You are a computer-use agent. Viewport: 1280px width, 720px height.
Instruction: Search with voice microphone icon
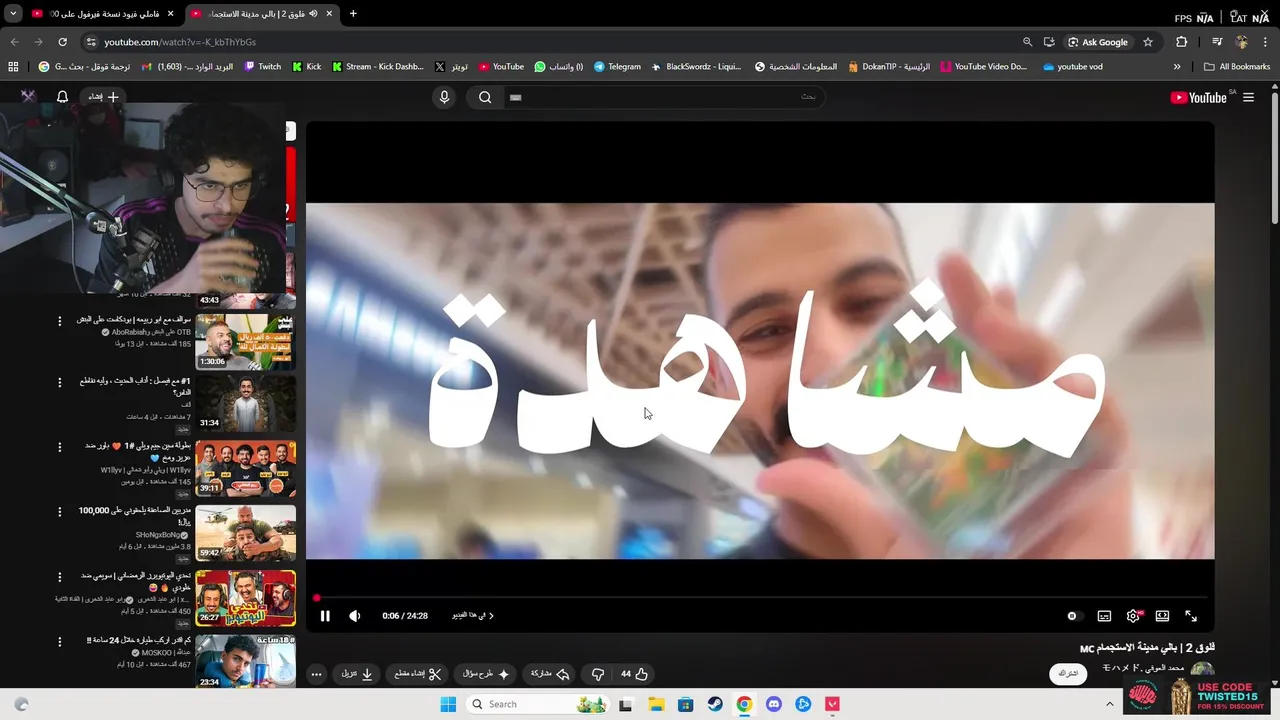(445, 97)
